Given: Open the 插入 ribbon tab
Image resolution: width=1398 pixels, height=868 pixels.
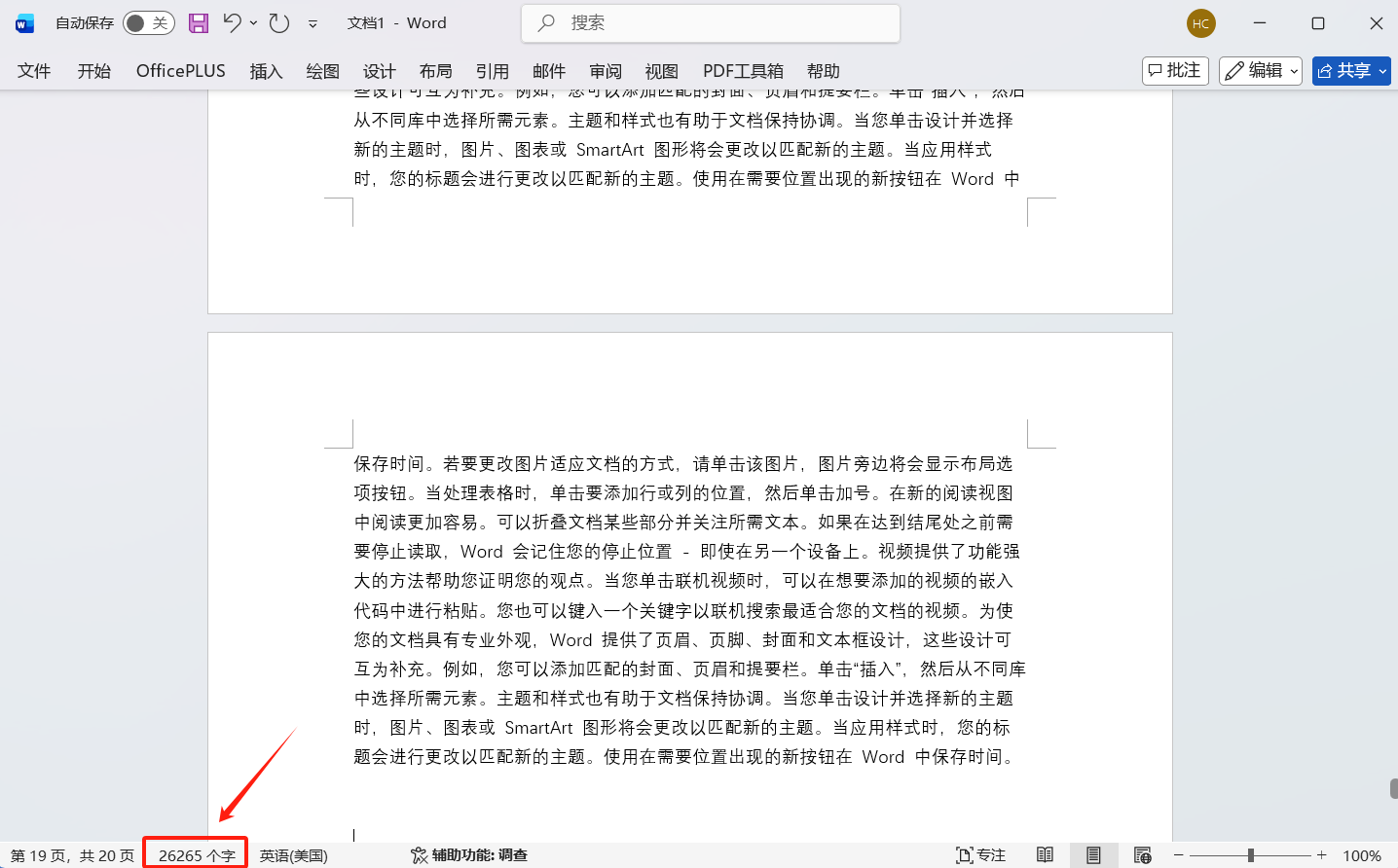Looking at the screenshot, I should (x=266, y=71).
